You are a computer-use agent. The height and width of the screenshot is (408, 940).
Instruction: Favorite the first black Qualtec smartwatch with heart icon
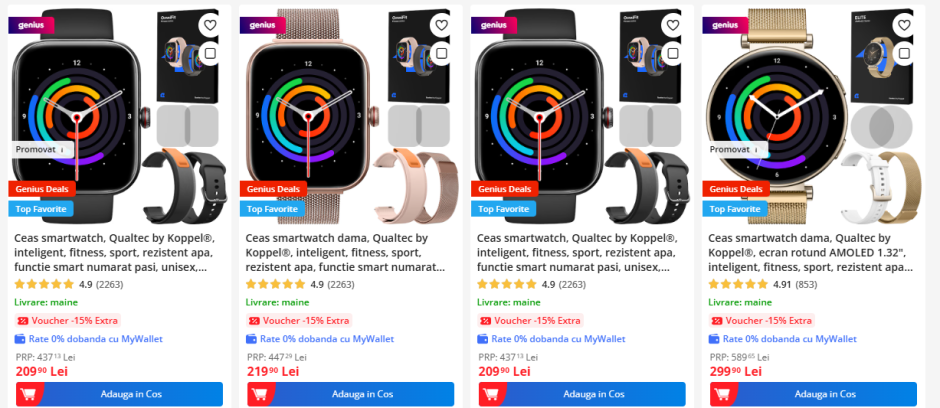pos(210,25)
